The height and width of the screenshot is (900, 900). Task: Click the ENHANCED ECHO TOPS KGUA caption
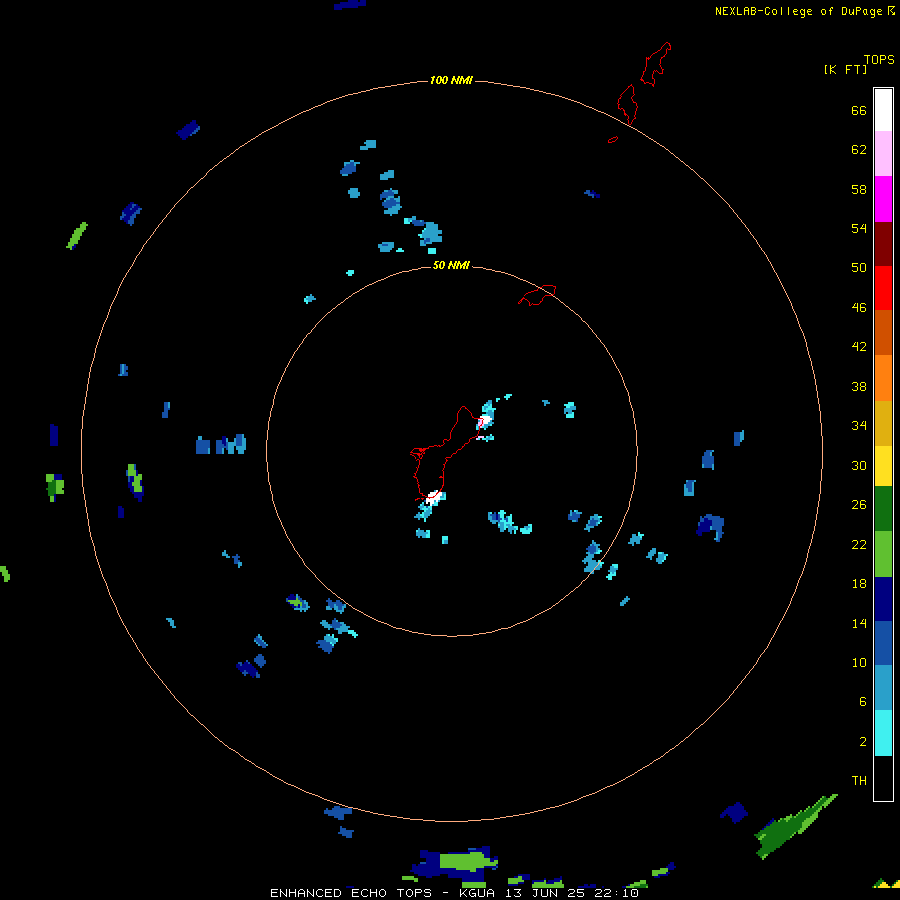coord(454,893)
